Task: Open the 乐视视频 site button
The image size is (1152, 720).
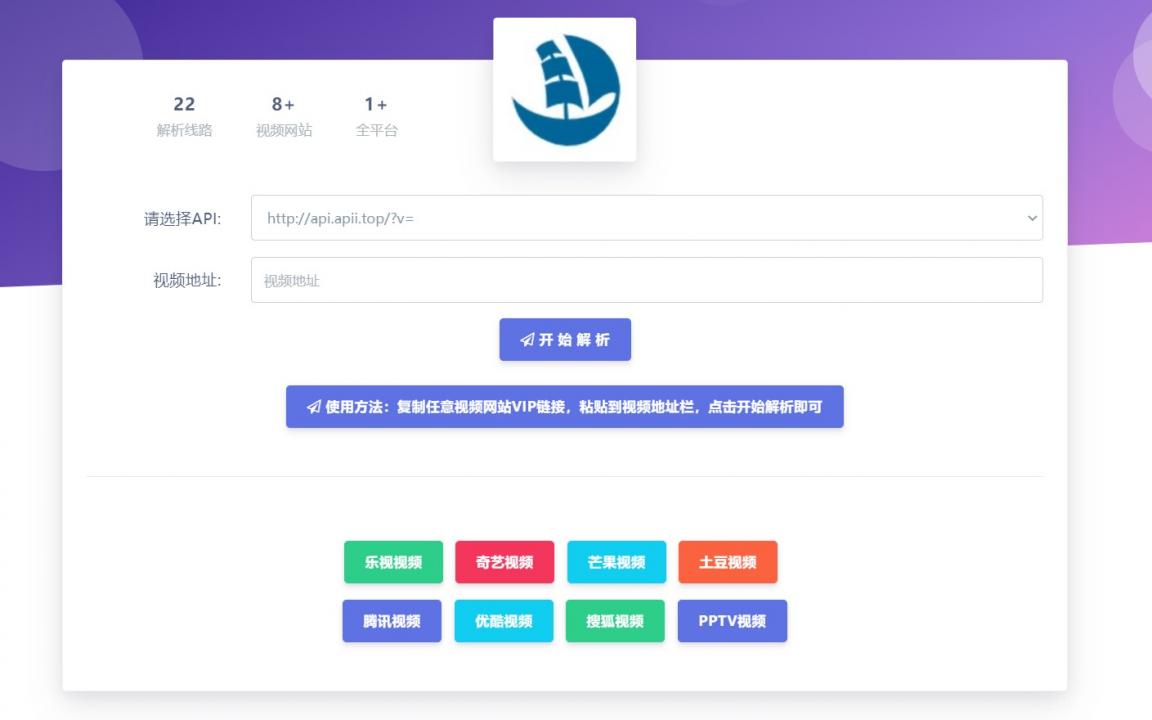Action: coord(393,562)
